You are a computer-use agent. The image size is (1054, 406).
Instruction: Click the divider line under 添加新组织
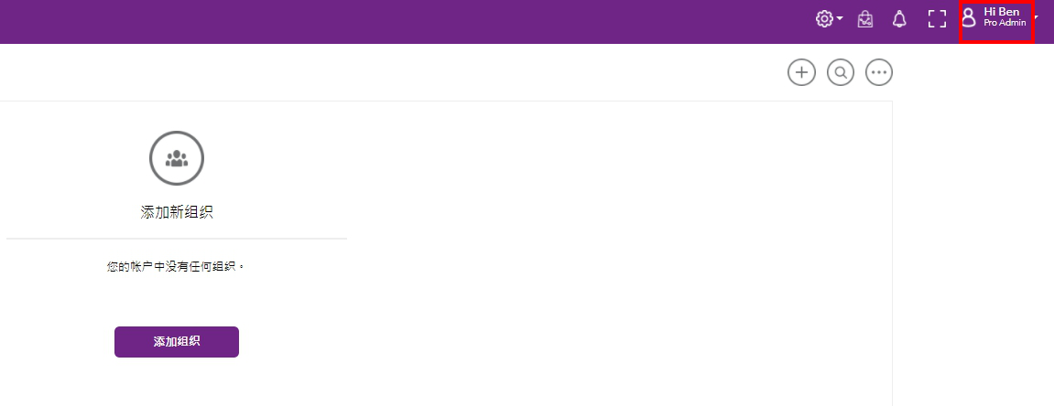[176, 239]
